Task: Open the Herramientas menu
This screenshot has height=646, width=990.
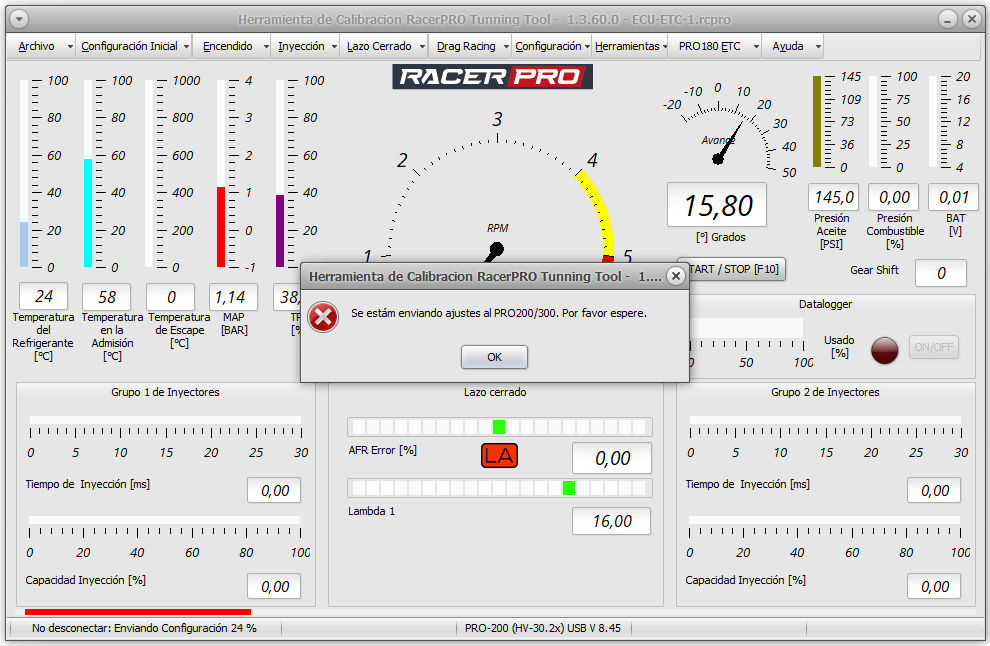Action: point(627,46)
